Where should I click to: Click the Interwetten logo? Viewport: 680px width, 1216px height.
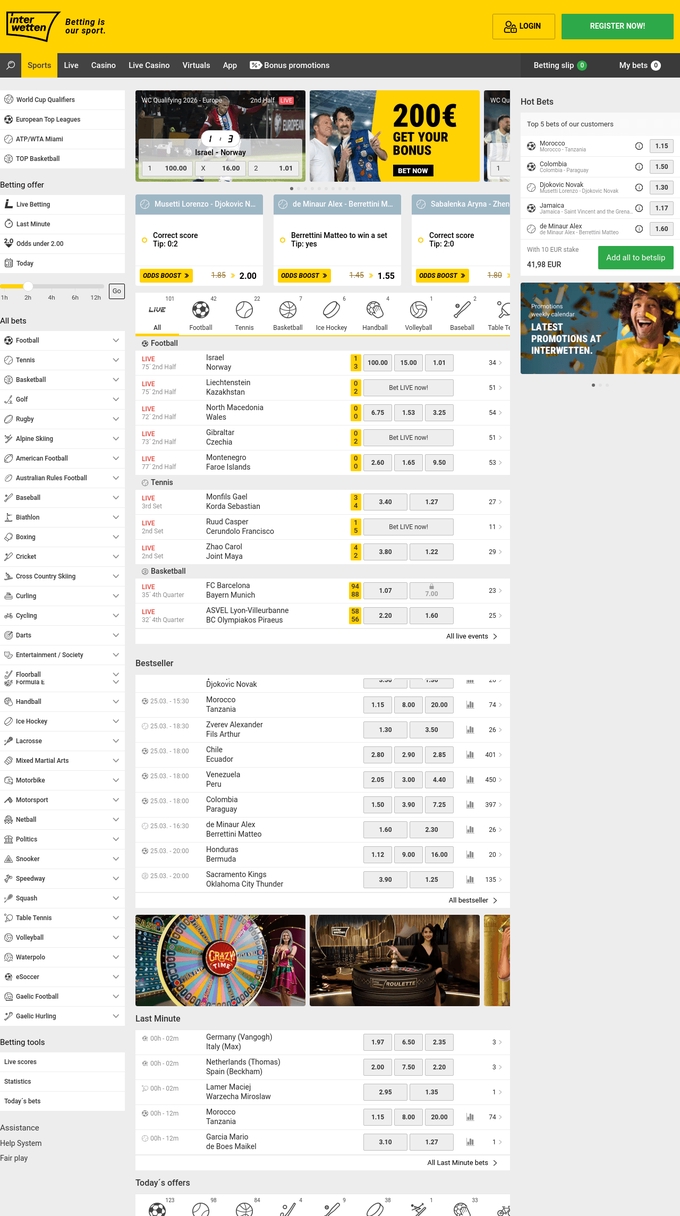33,26
